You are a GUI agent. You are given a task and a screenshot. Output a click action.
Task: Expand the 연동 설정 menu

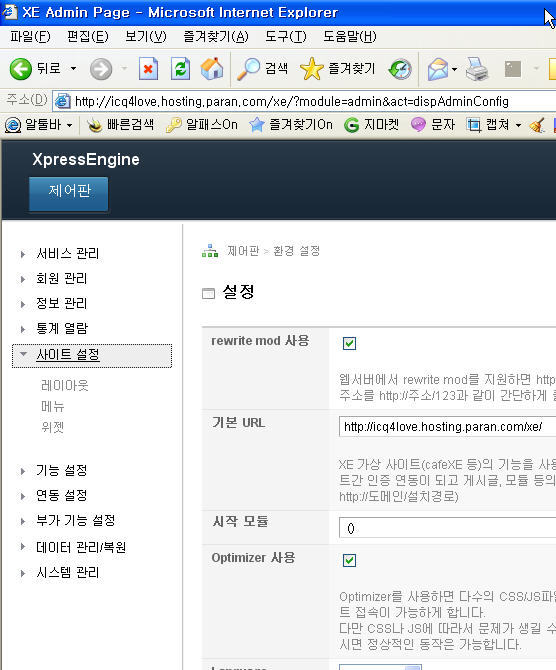click(62, 495)
